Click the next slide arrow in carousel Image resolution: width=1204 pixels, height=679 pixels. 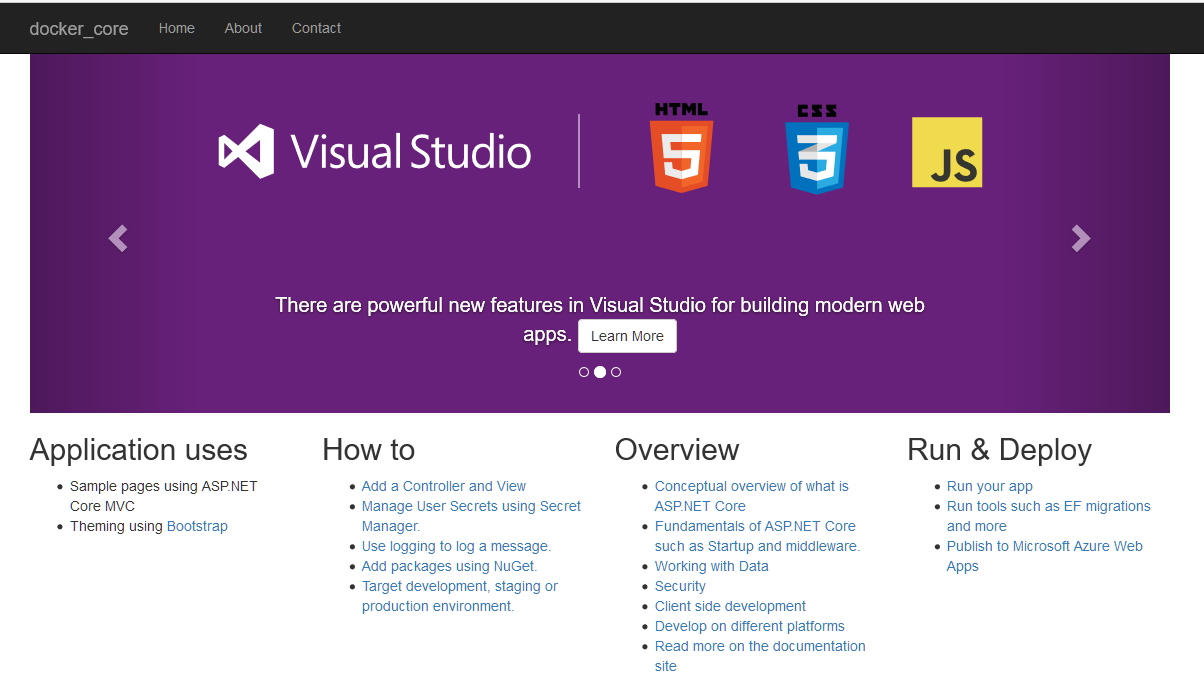click(x=1081, y=238)
